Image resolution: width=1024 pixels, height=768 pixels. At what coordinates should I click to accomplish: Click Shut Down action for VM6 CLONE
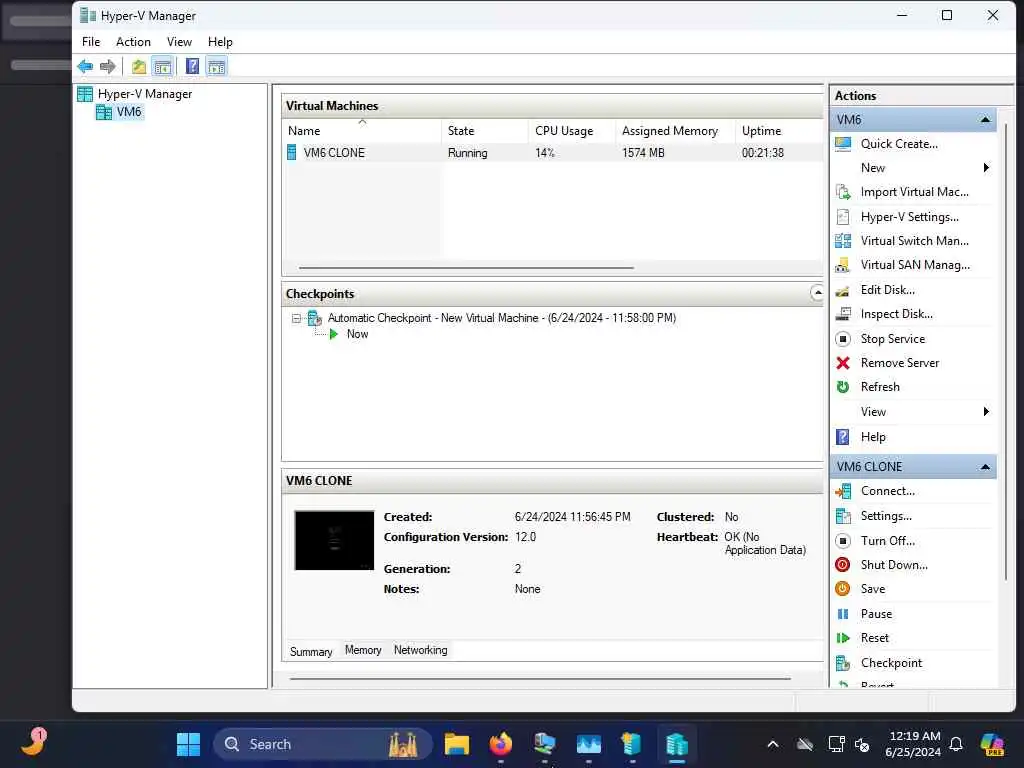(893, 565)
